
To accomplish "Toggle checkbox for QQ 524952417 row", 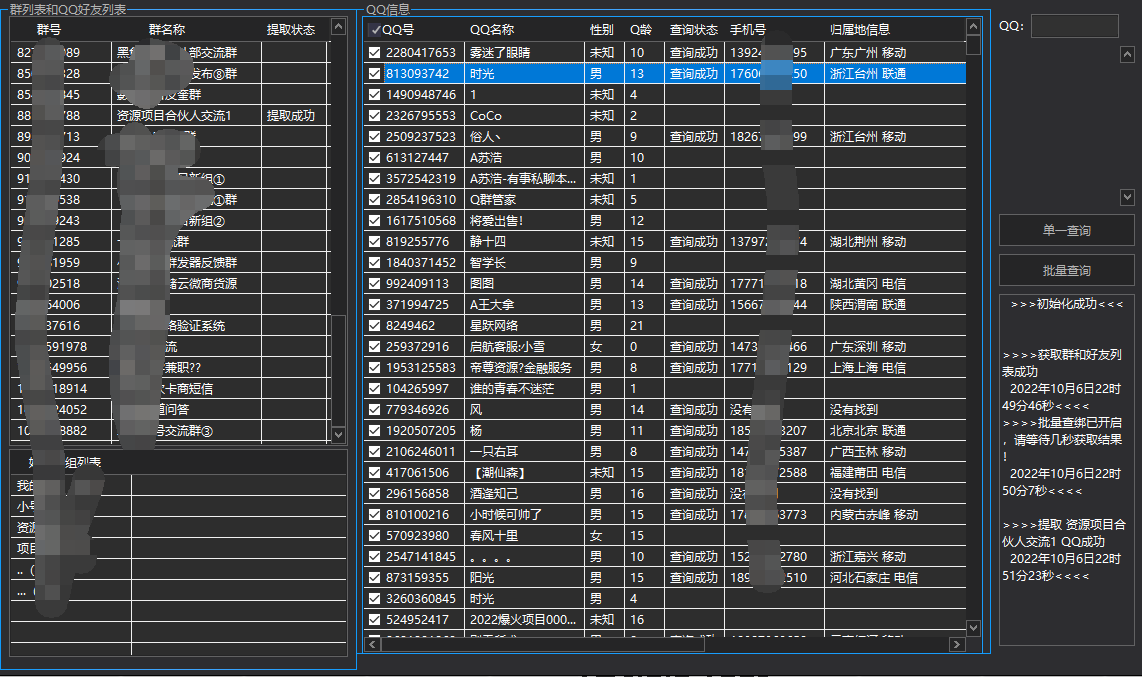I will (x=375, y=620).
